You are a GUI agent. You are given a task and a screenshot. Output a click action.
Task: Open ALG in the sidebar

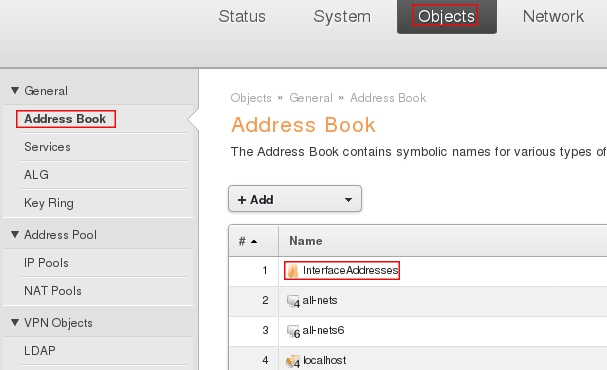[x=36, y=175]
